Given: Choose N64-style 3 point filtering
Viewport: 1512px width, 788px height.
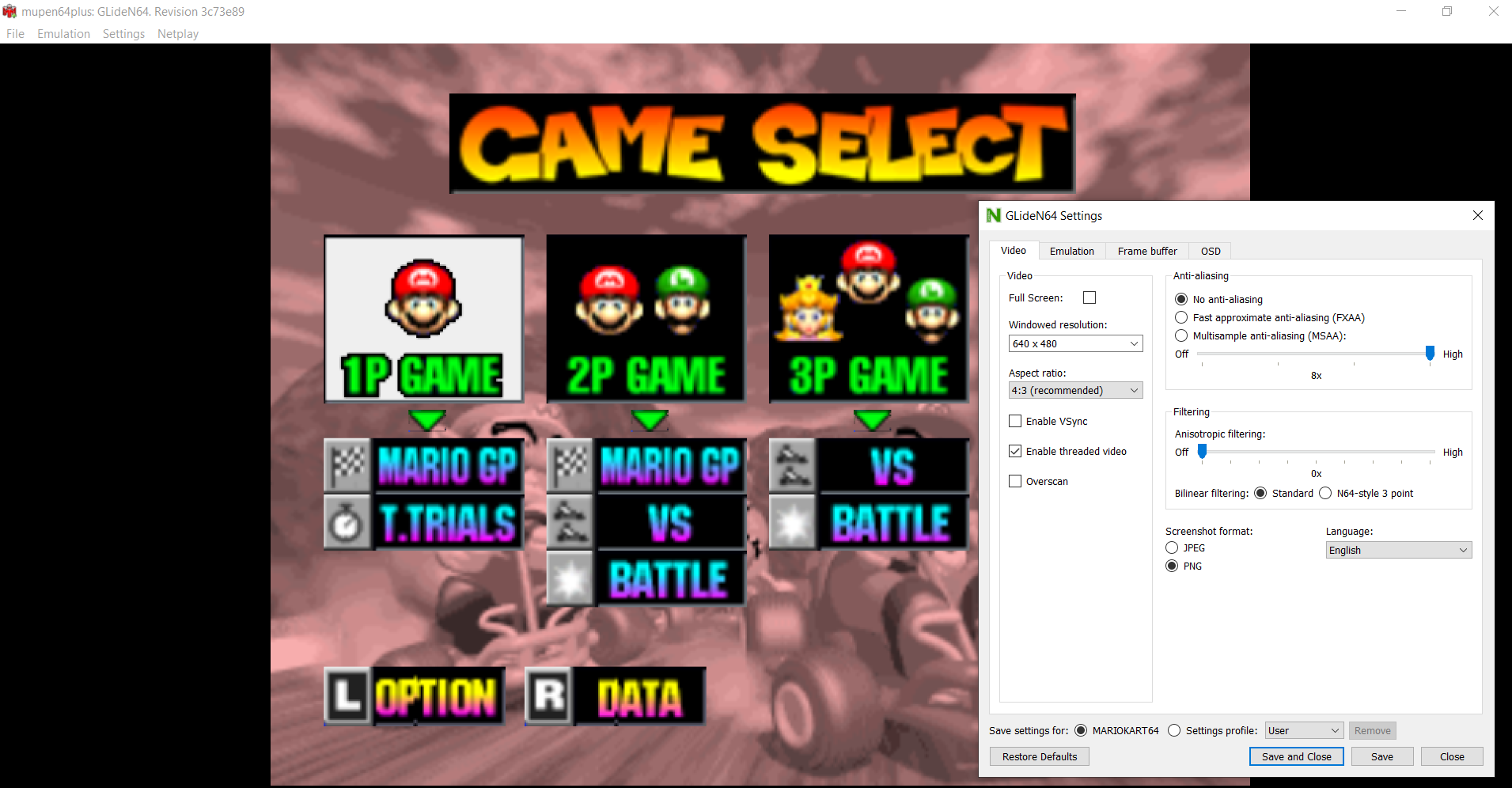Looking at the screenshot, I should 1325,493.
